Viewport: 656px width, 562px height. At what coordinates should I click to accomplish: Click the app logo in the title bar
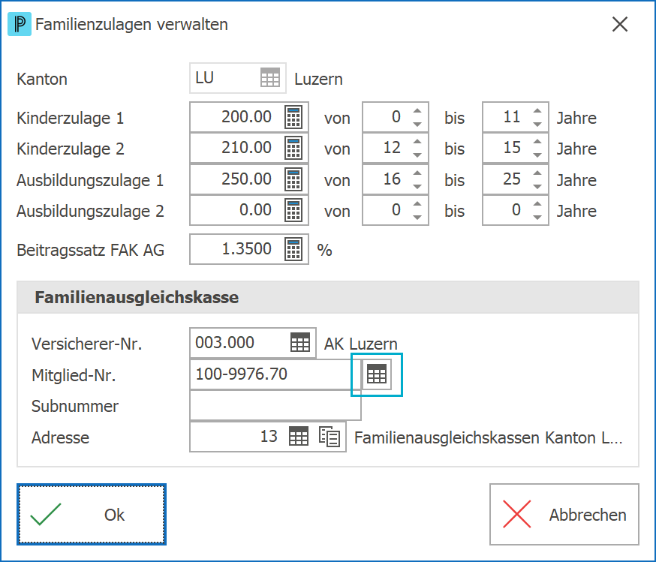19,24
